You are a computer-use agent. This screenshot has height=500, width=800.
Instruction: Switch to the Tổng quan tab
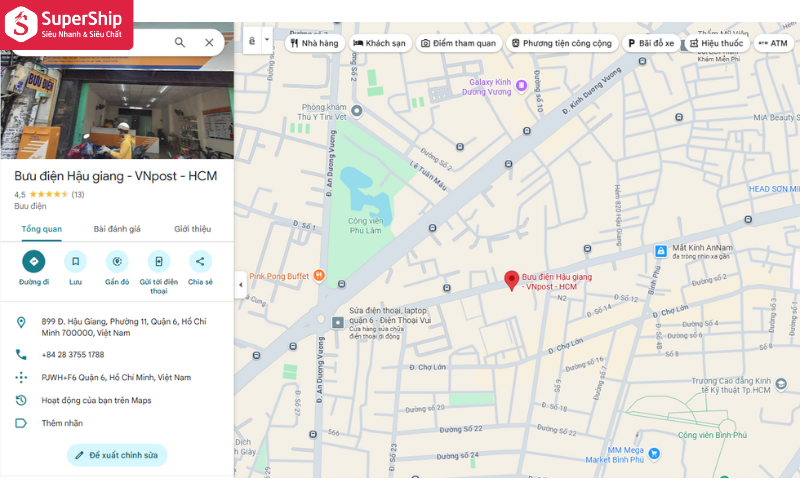pos(41,229)
